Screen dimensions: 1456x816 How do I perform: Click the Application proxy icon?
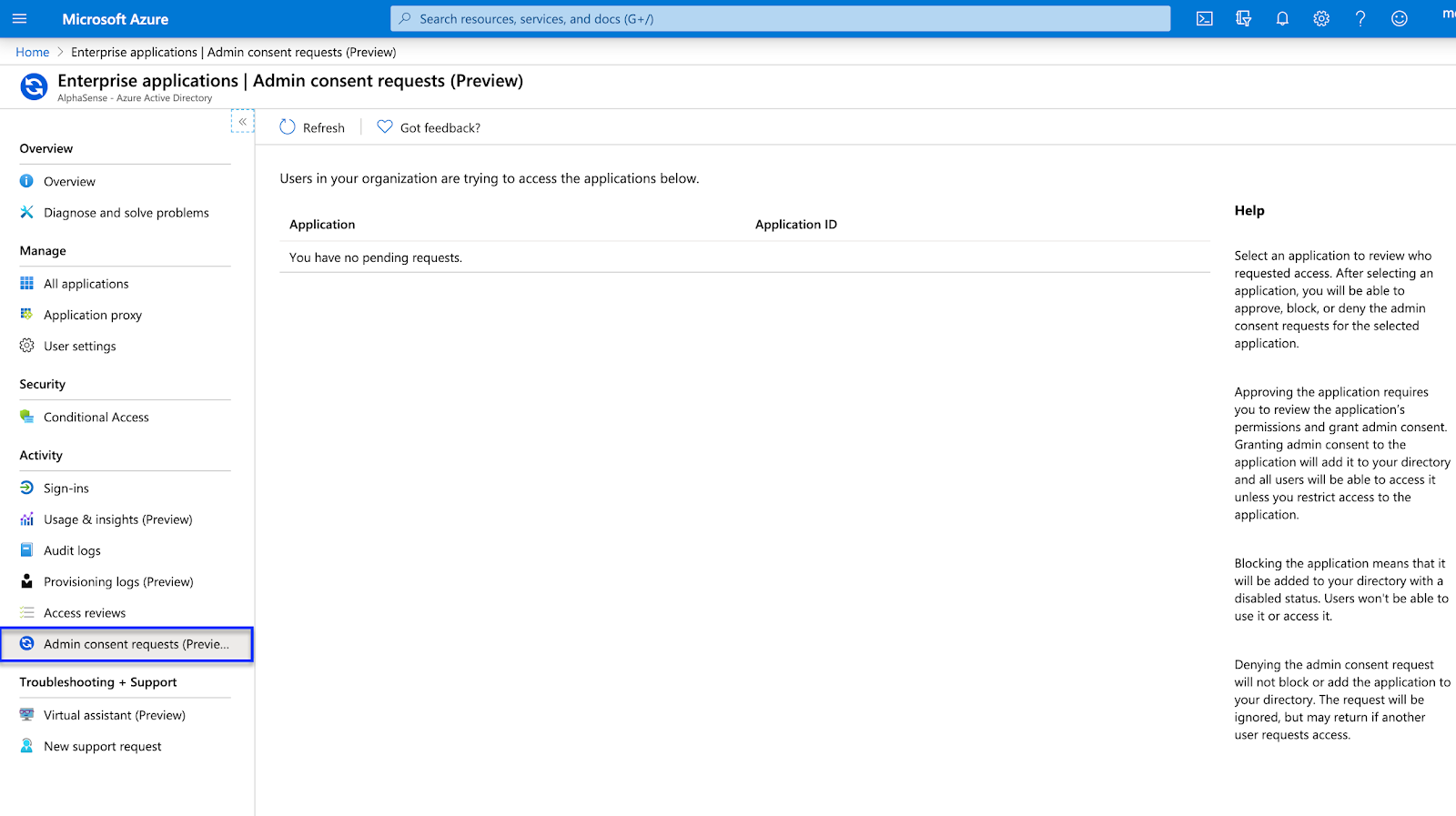[x=26, y=314]
